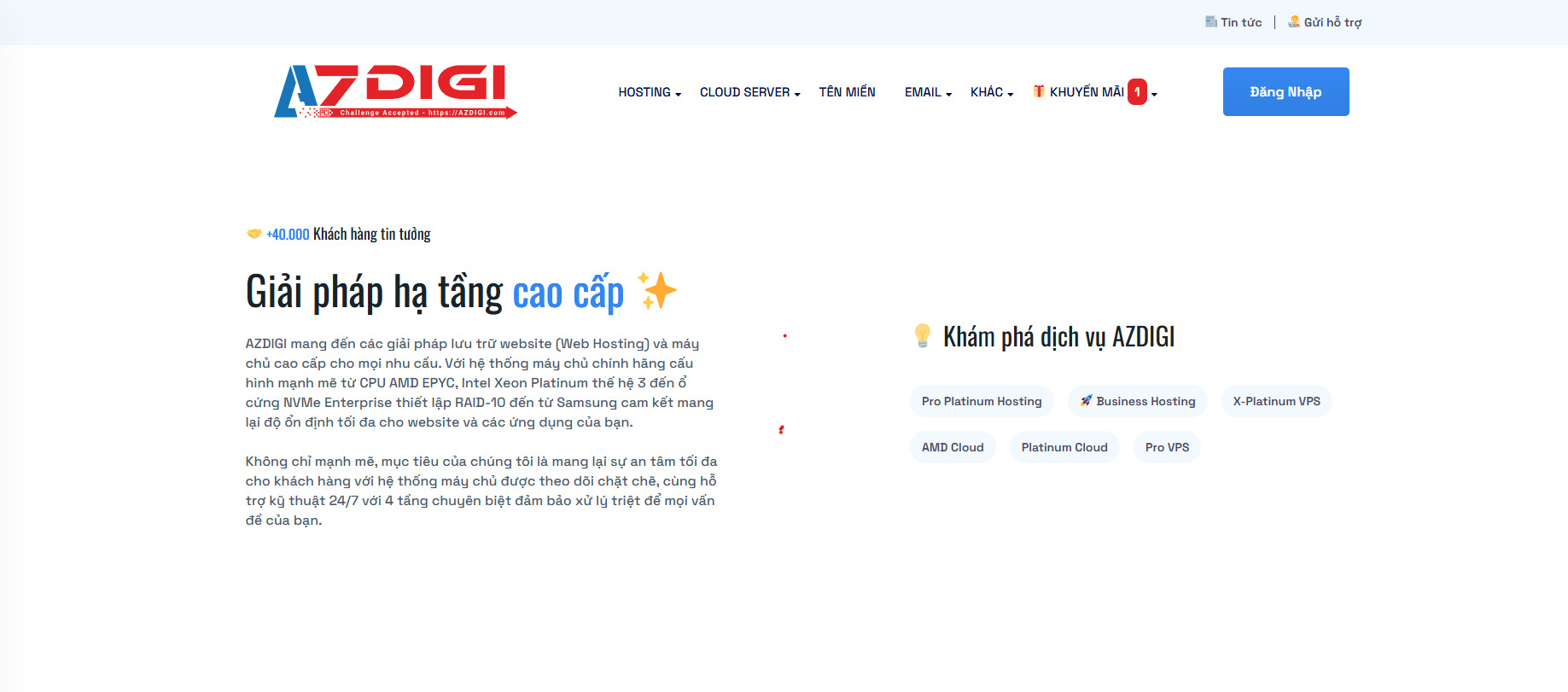
Task: Click the paragraph starting AZDIGI mang đến
Action: (x=481, y=382)
